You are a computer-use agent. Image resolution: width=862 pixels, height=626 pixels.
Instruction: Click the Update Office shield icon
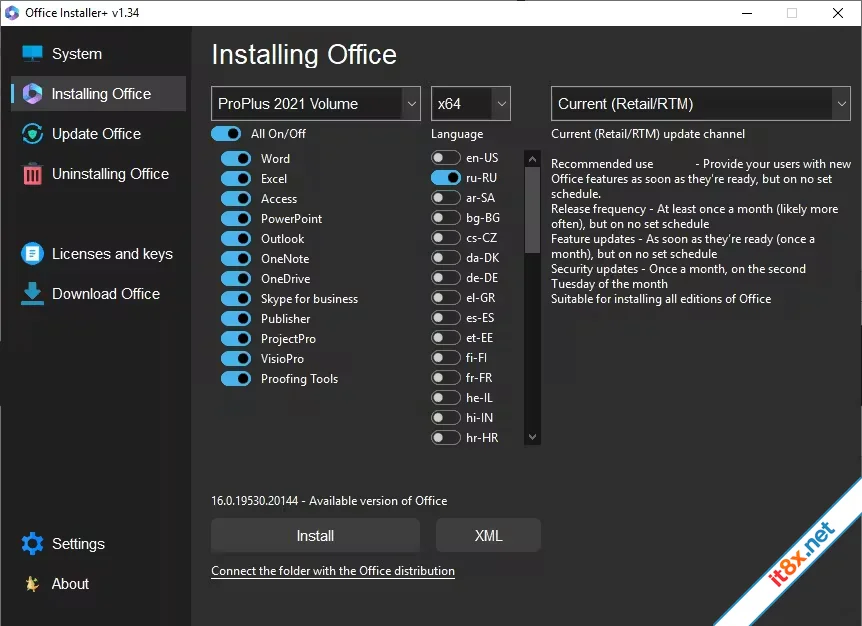click(32, 134)
